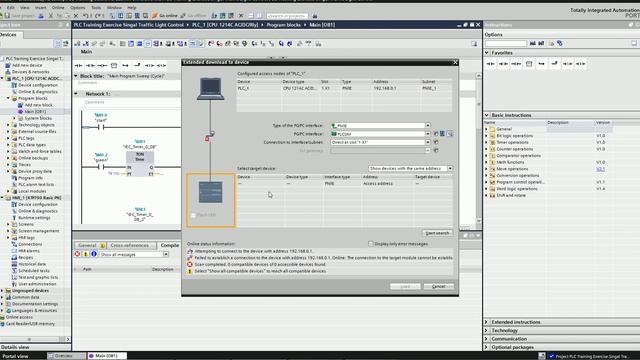Enable Display only error messages checkbox
The height and width of the screenshot is (360, 640).
pos(371,244)
